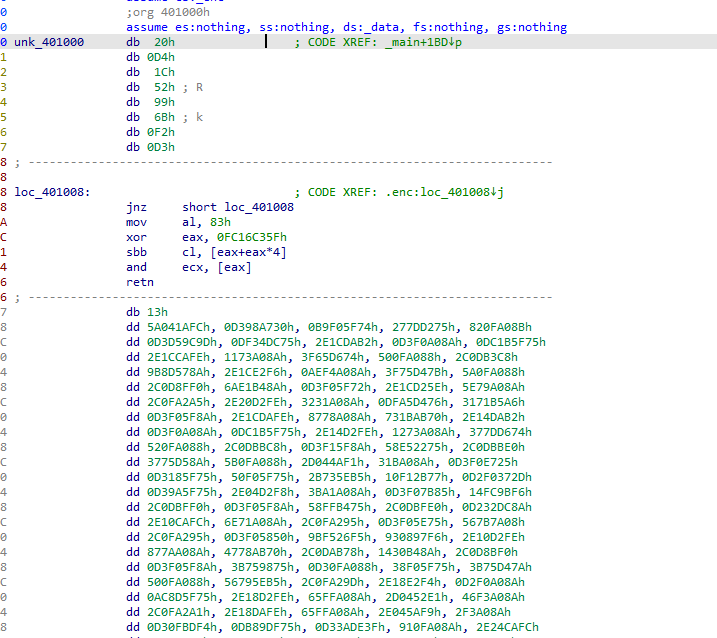This screenshot has width=717, height=638.
Task: Select the 0D3h data byte
Action: tap(165, 147)
